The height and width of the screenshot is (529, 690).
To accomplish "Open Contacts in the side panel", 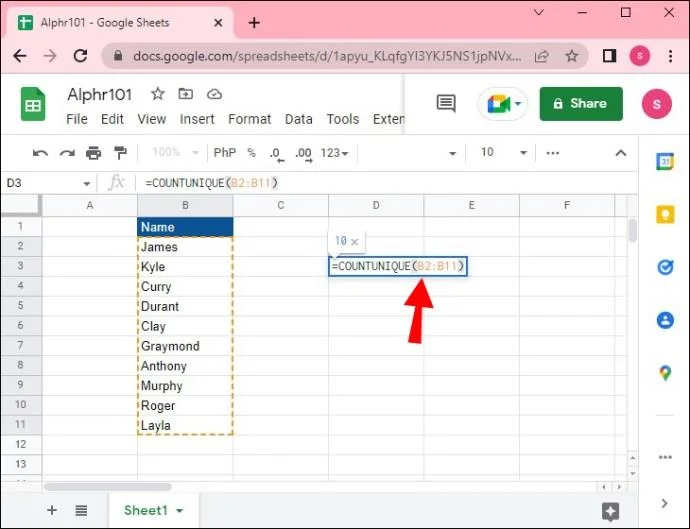I will [665, 320].
